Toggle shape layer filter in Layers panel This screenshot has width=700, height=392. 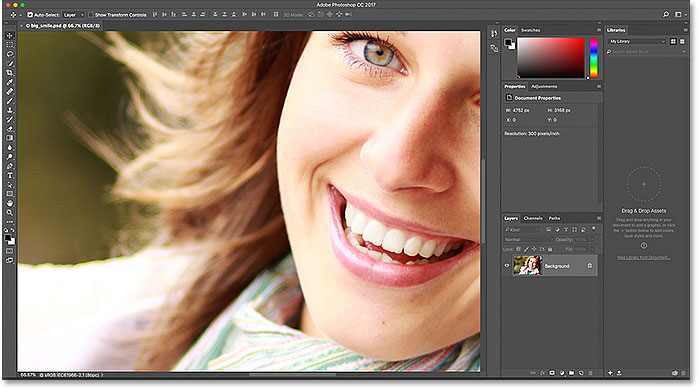pyautogui.click(x=575, y=229)
